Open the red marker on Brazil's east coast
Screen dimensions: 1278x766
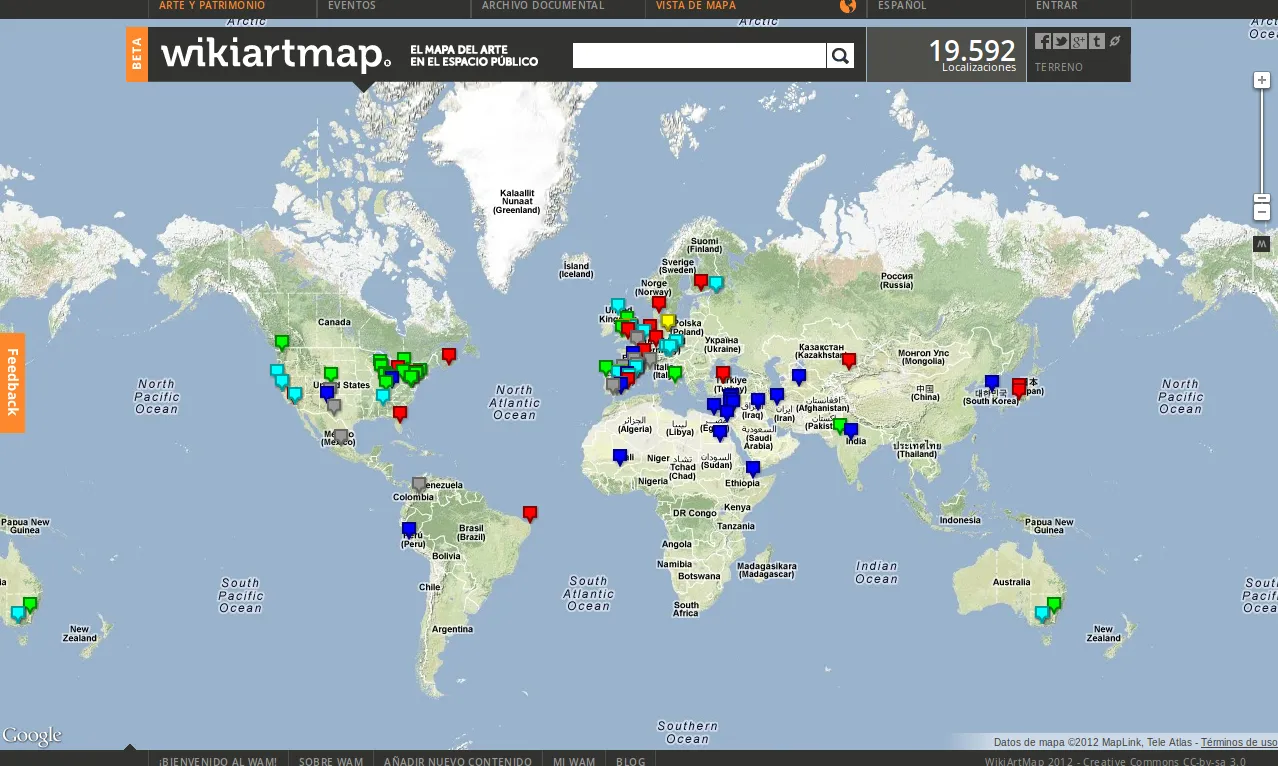coord(530,514)
